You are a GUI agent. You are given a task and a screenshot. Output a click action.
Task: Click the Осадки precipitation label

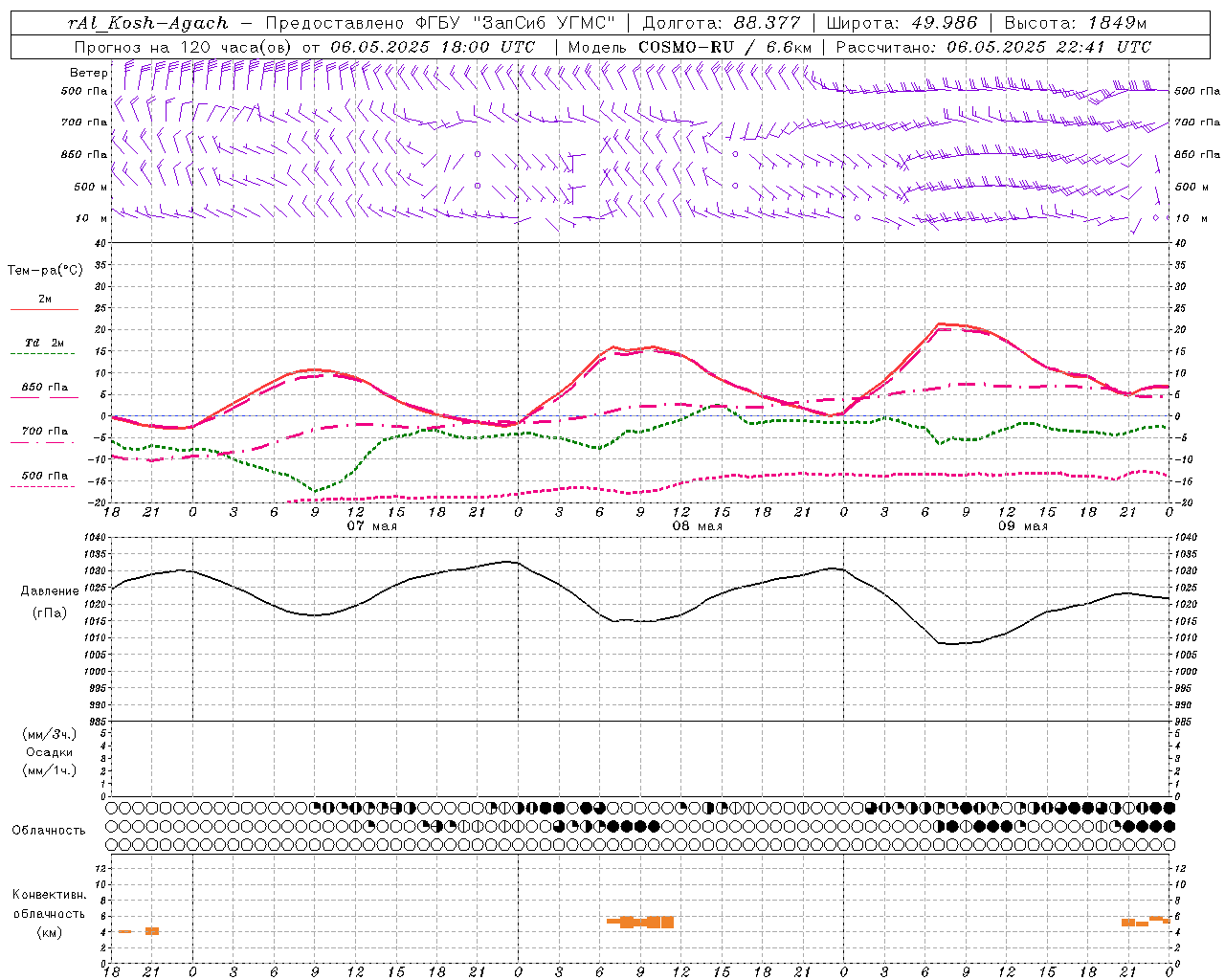tap(49, 752)
